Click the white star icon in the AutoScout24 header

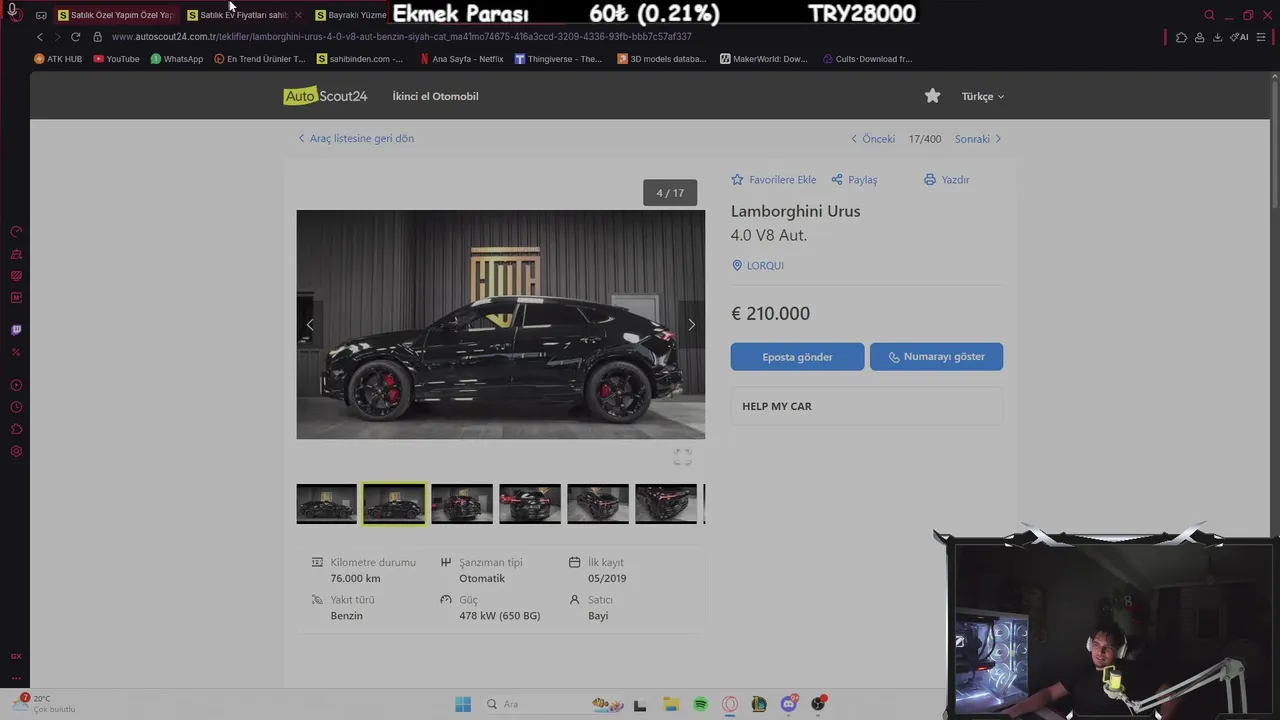tap(933, 96)
